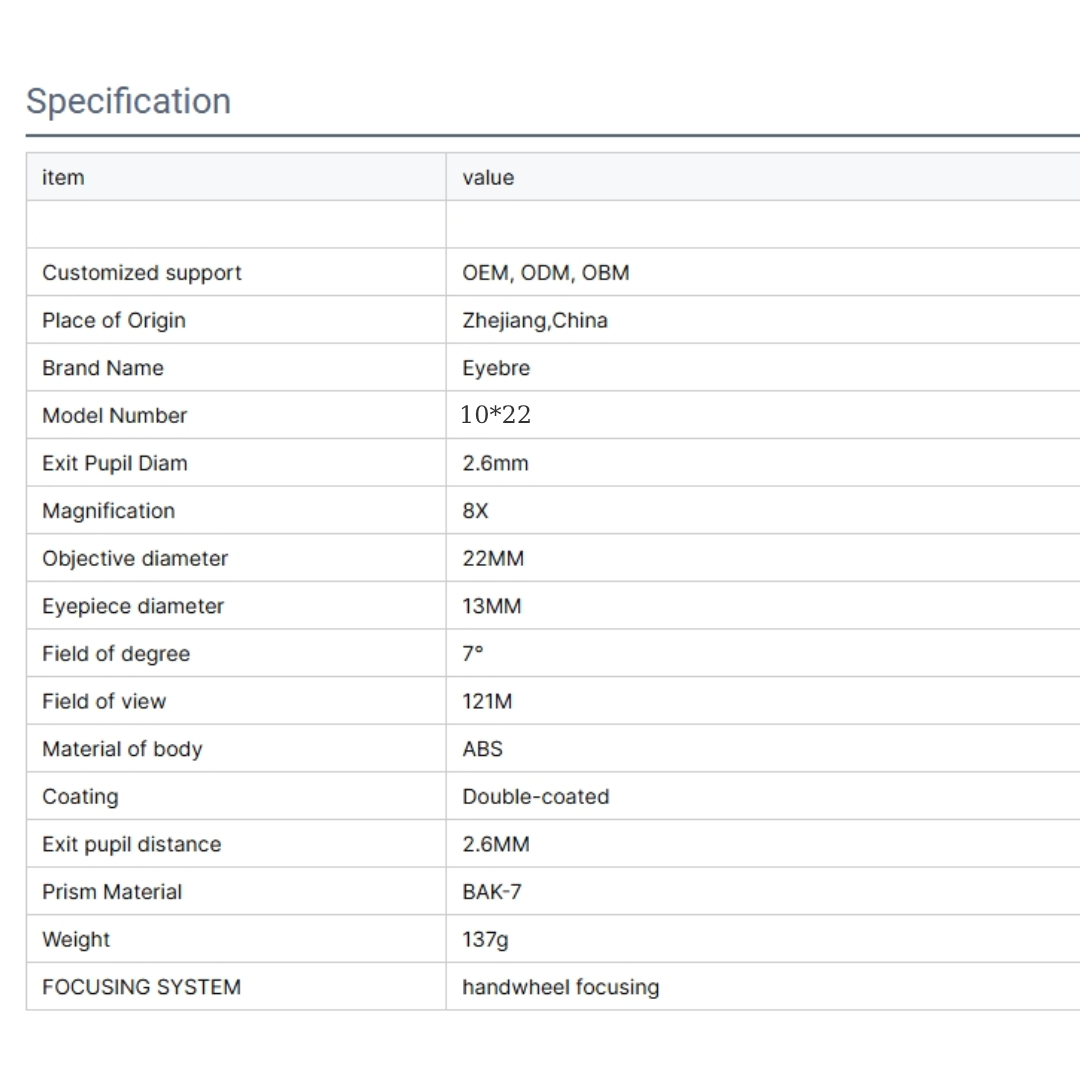Select the 'Customized support' label cell

pyautogui.click(x=142, y=273)
